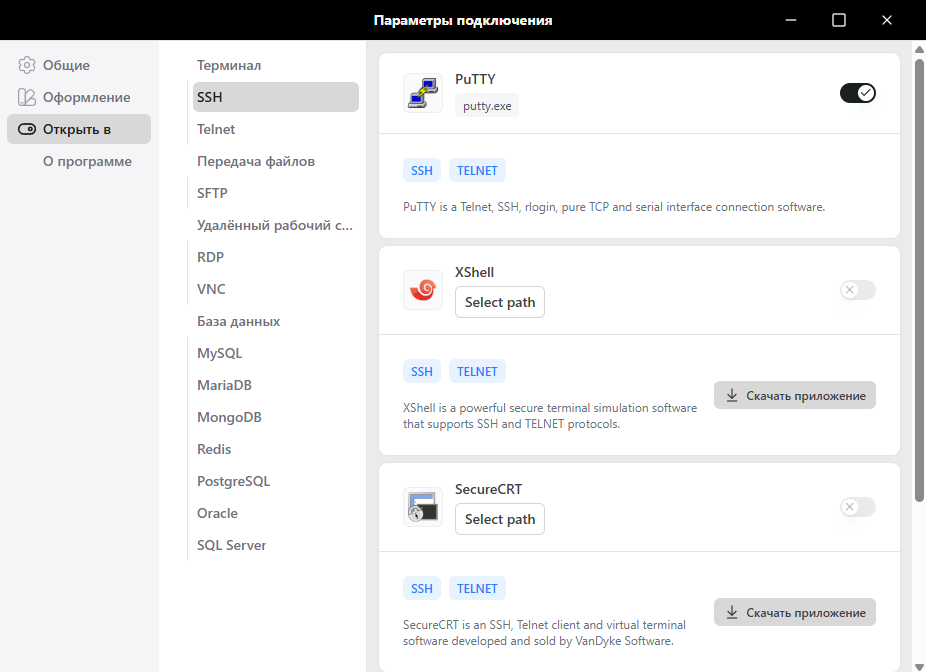The image size is (926, 672).
Task: Click the PuTTY application icon
Action: coord(423,93)
